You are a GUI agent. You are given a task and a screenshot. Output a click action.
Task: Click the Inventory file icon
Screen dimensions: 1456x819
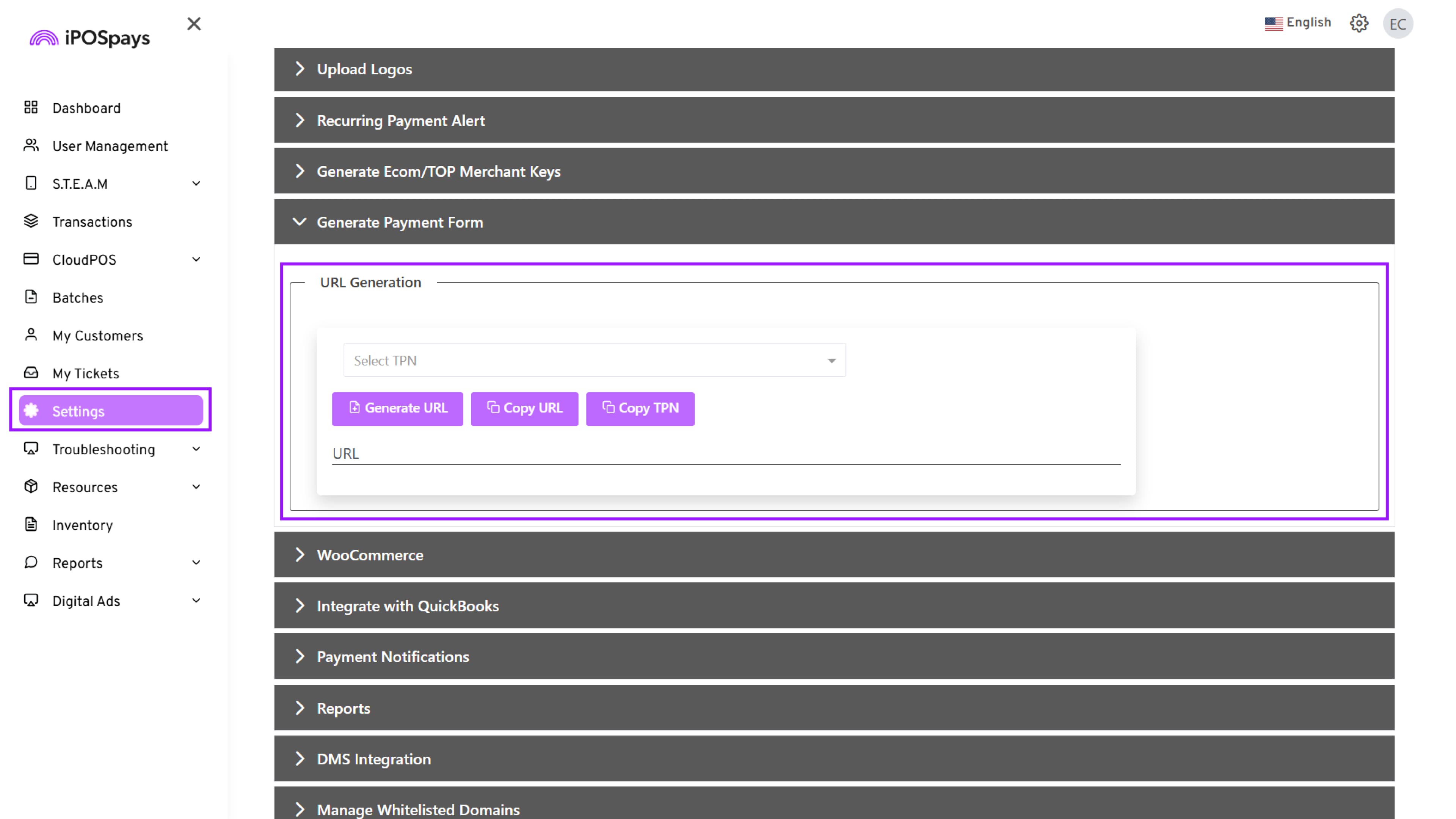coord(31,524)
